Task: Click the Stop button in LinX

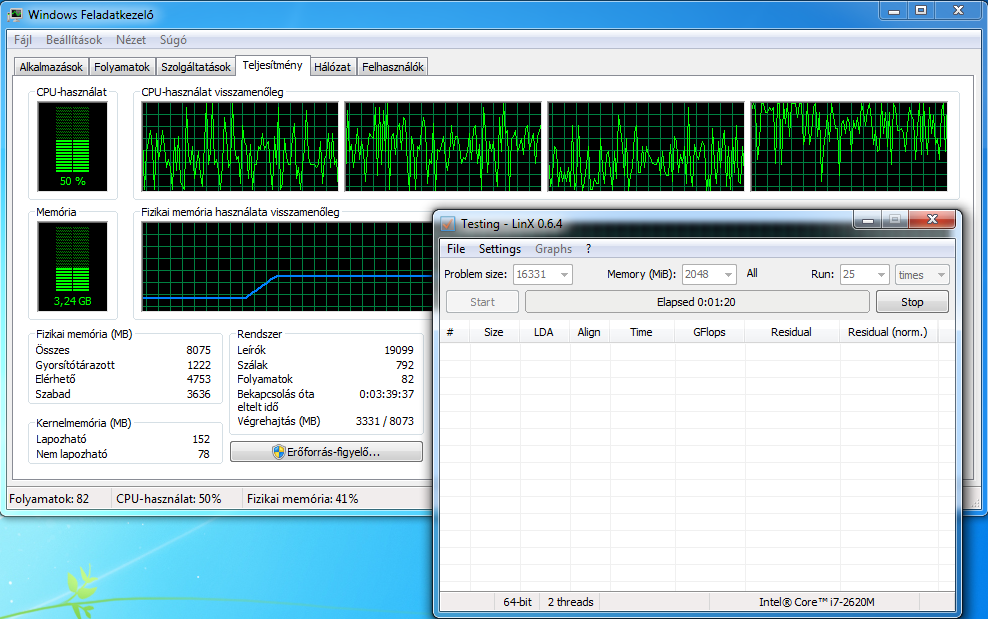Action: pos(912,302)
